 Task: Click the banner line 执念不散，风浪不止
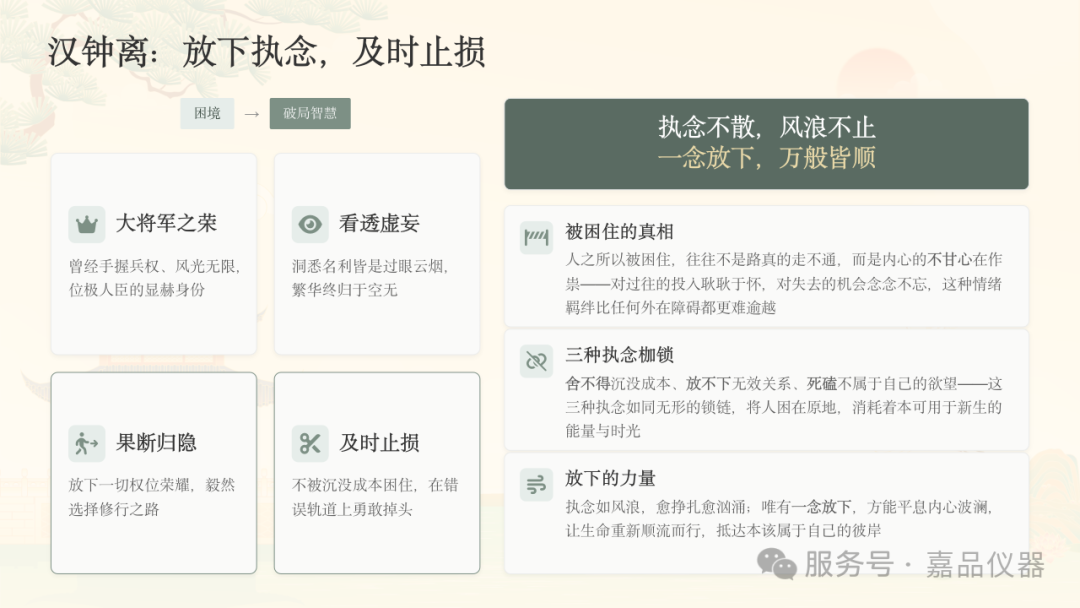coord(767,128)
